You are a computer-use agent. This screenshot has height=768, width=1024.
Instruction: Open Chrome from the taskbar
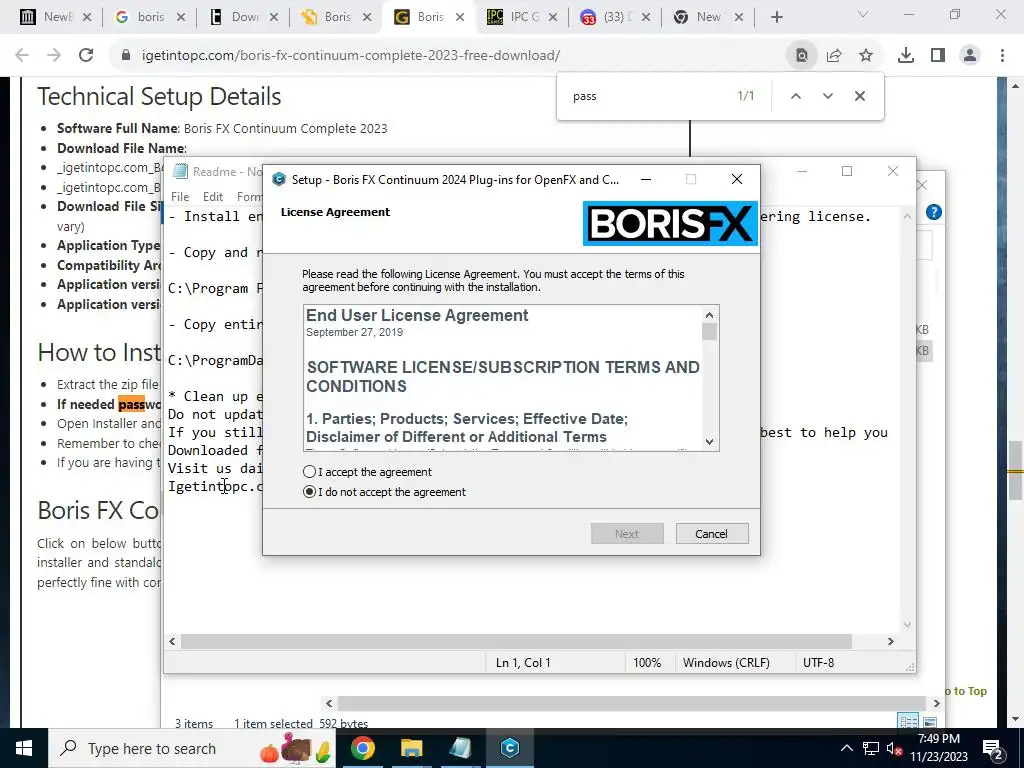[x=362, y=748]
